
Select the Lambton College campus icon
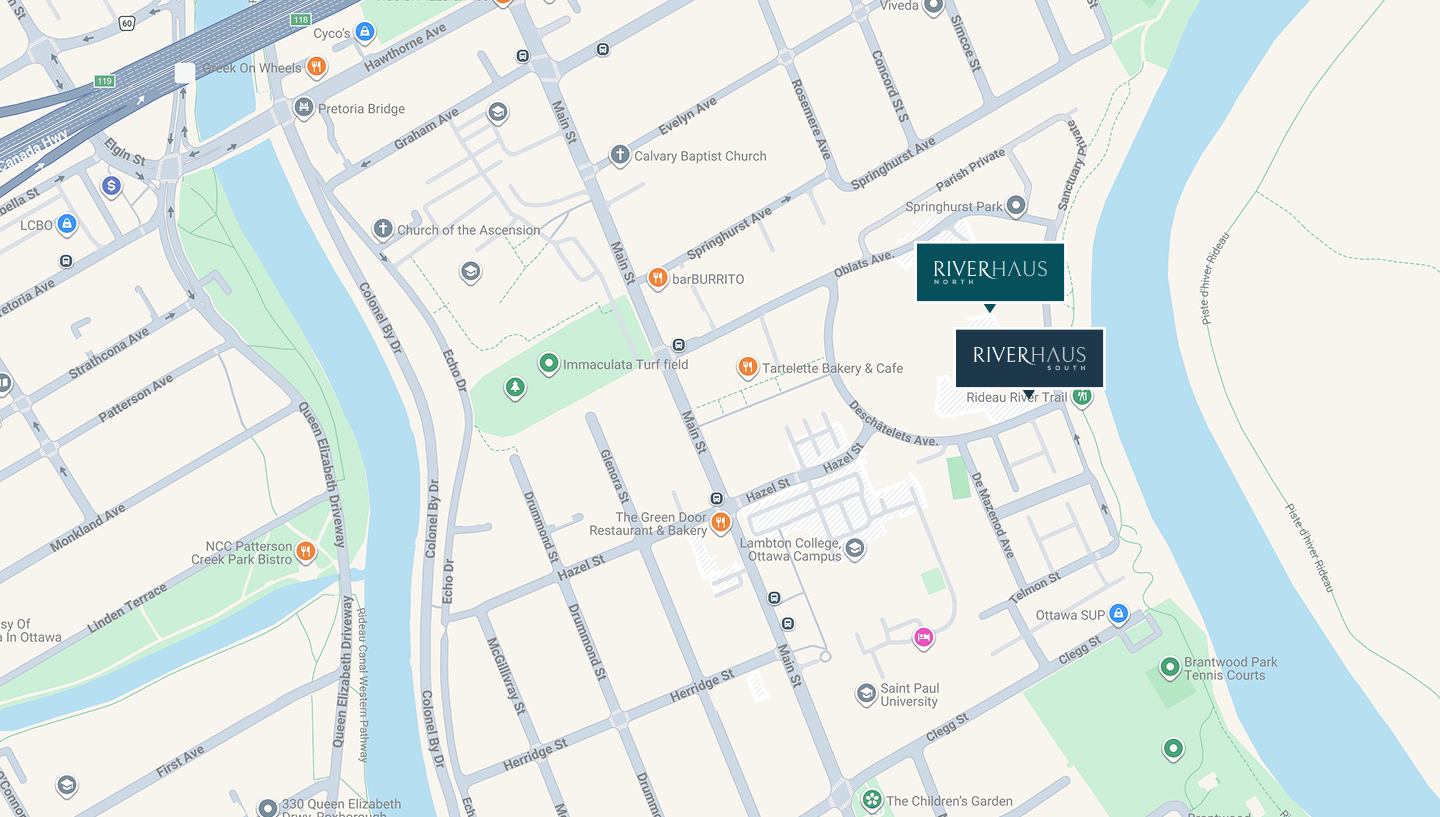pyautogui.click(x=854, y=548)
